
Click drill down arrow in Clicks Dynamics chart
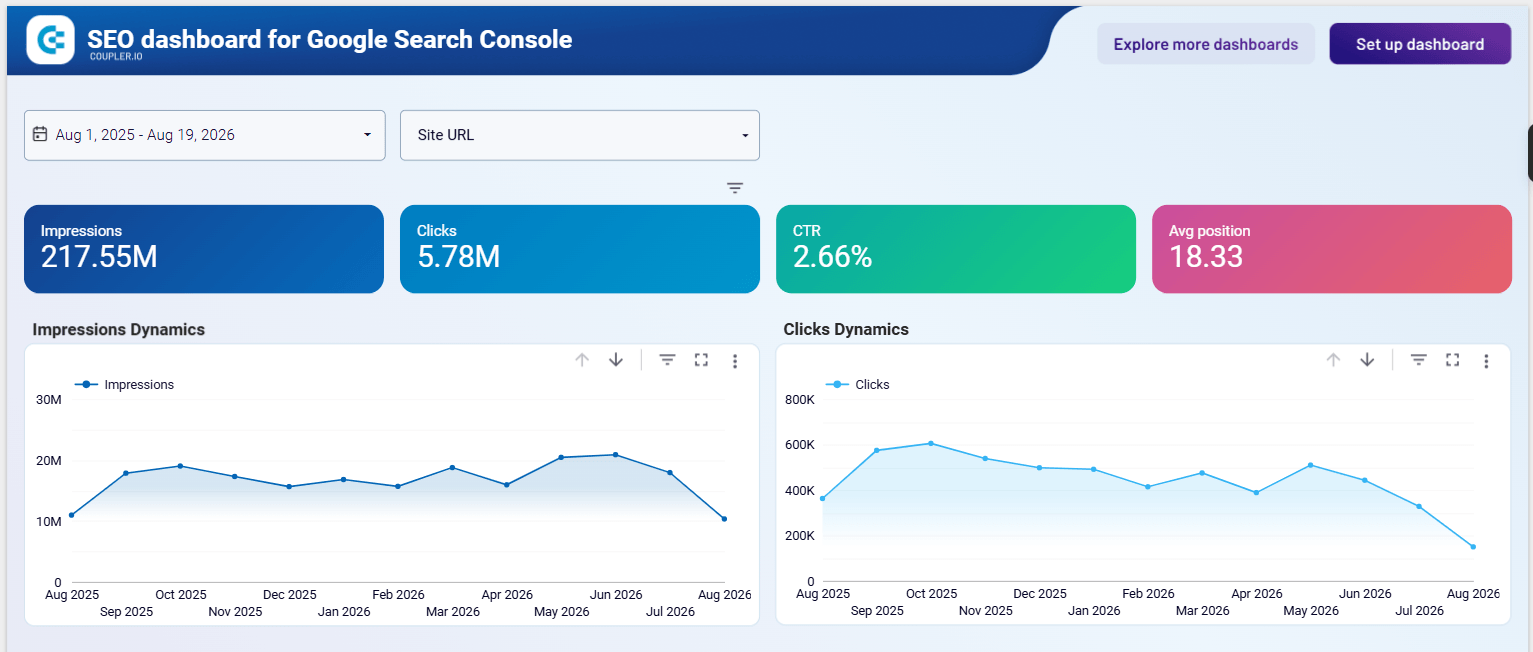1367,360
